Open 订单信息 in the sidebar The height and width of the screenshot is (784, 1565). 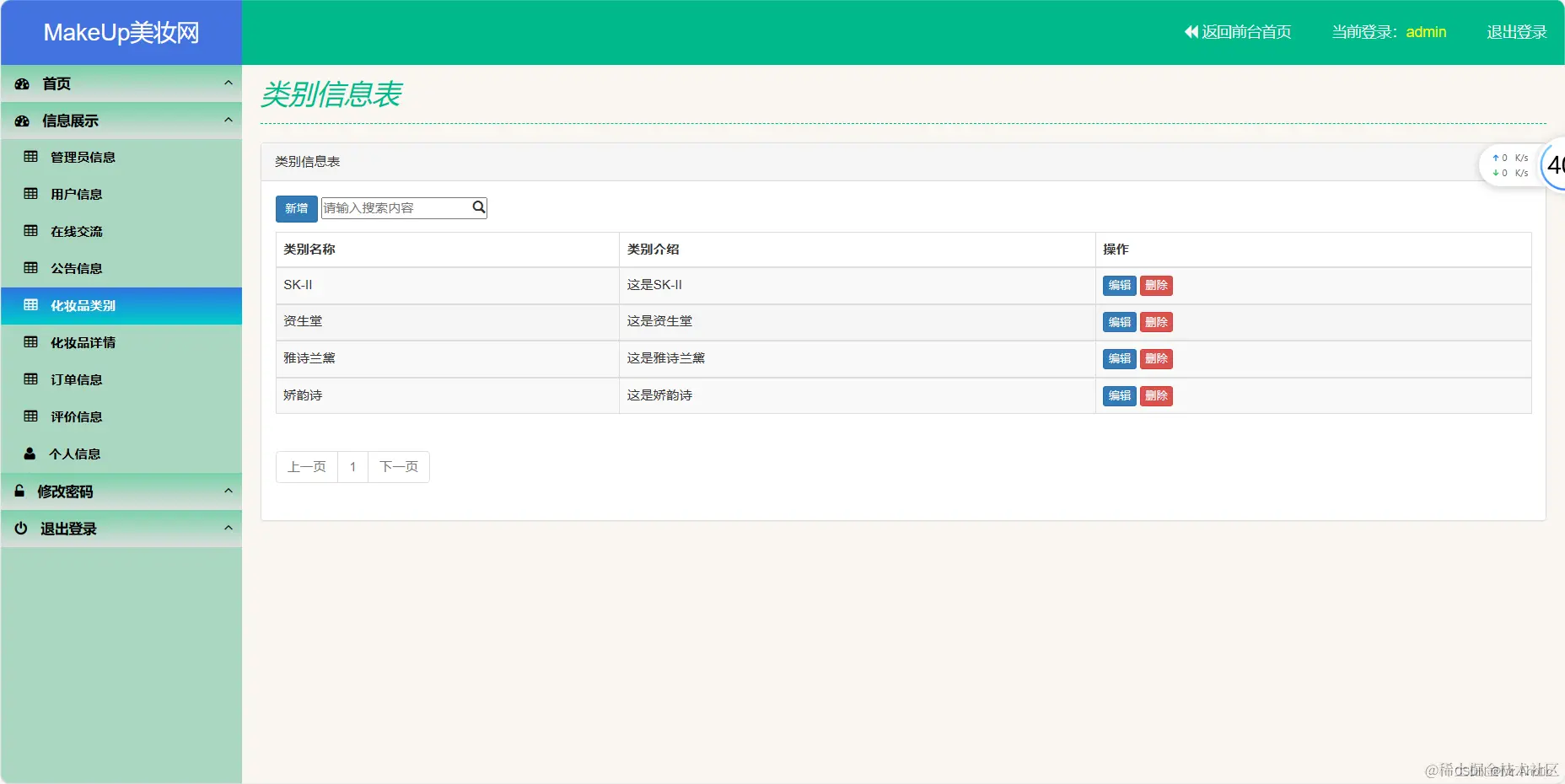pyautogui.click(x=121, y=379)
